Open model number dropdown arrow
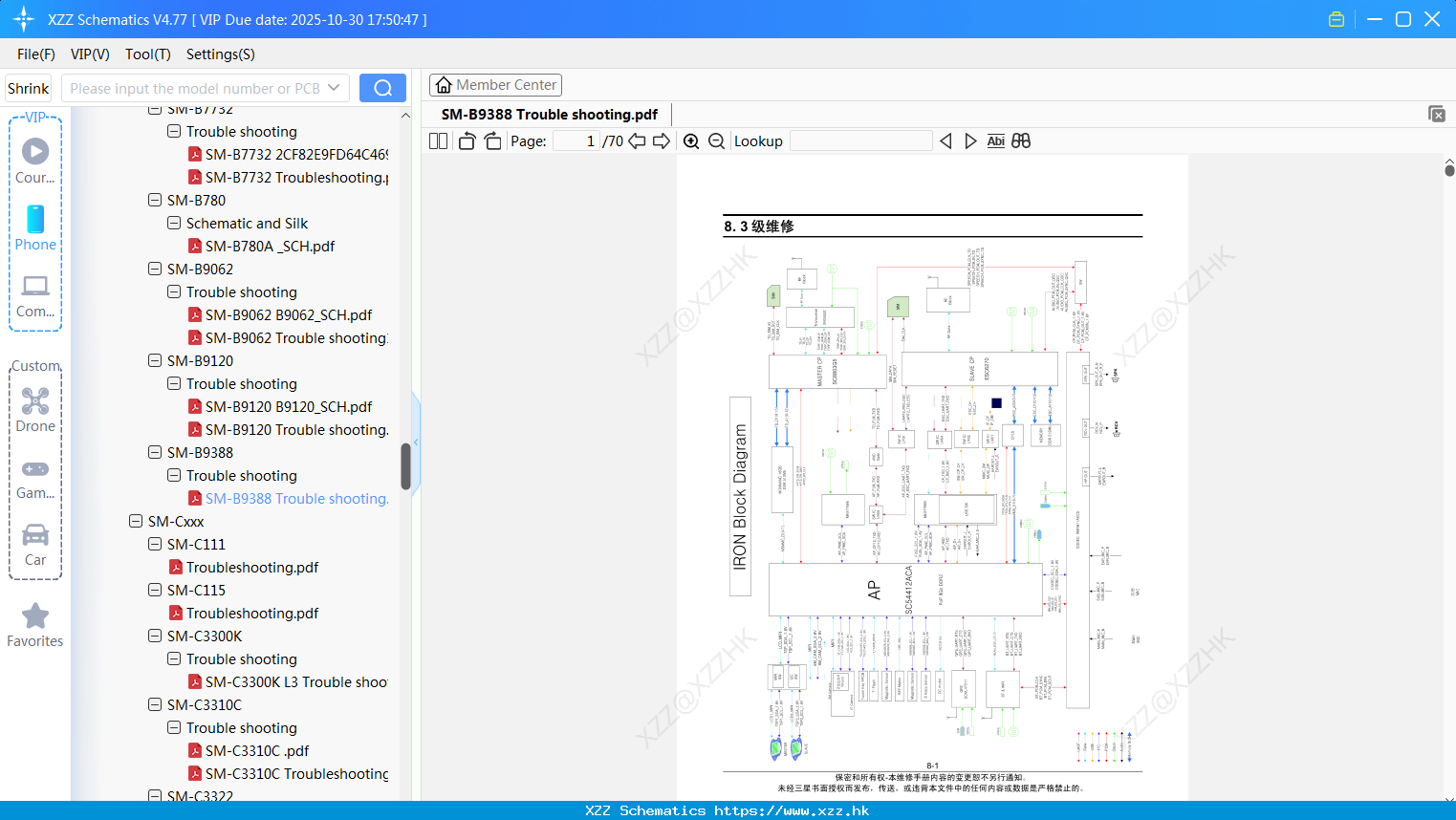1456x820 pixels. coord(334,88)
